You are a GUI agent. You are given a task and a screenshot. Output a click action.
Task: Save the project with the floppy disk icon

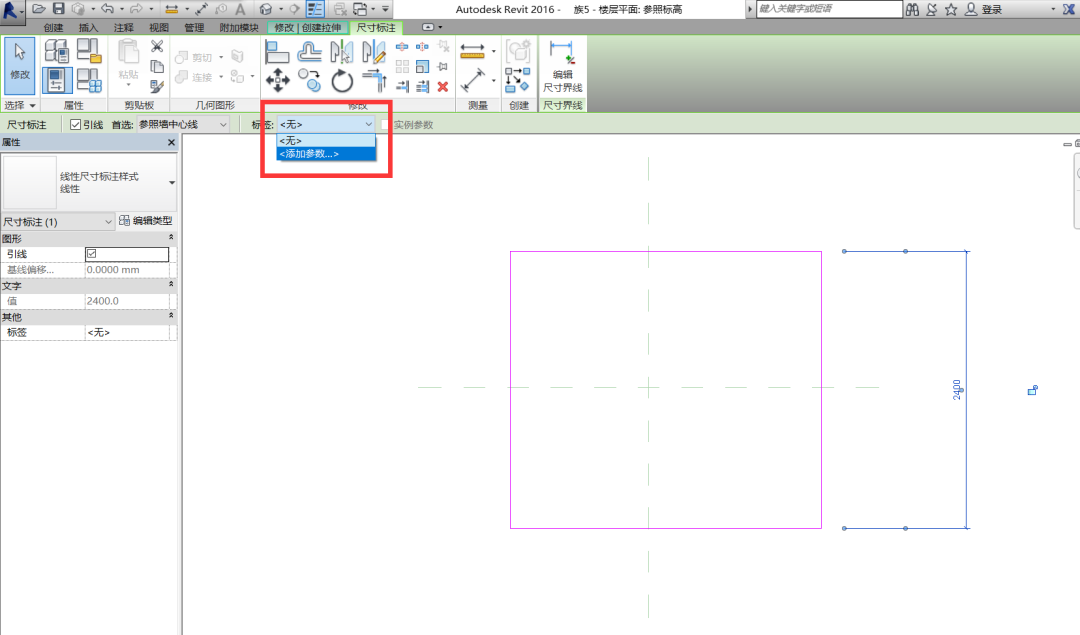pos(59,9)
